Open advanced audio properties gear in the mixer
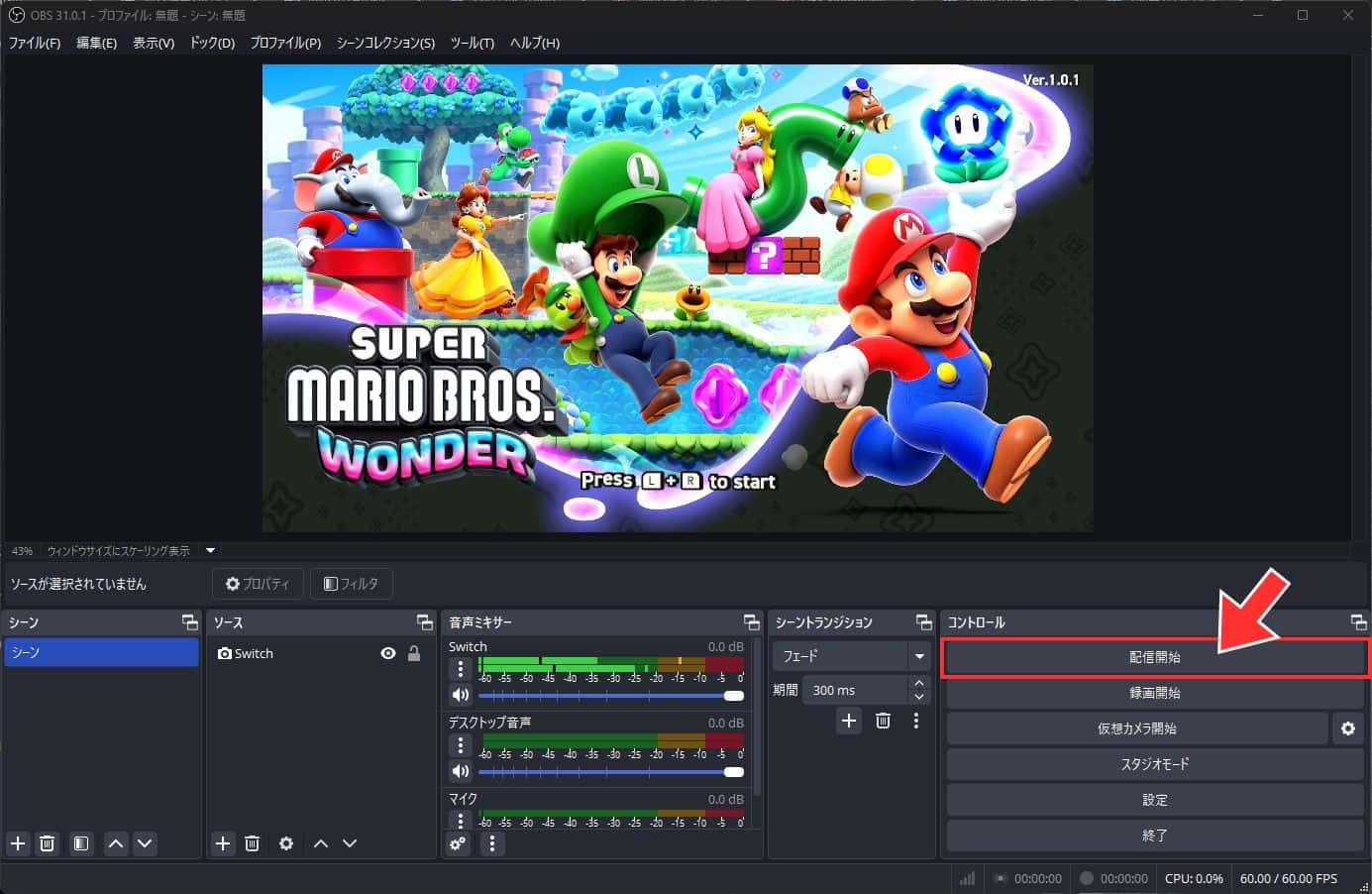 click(x=457, y=843)
